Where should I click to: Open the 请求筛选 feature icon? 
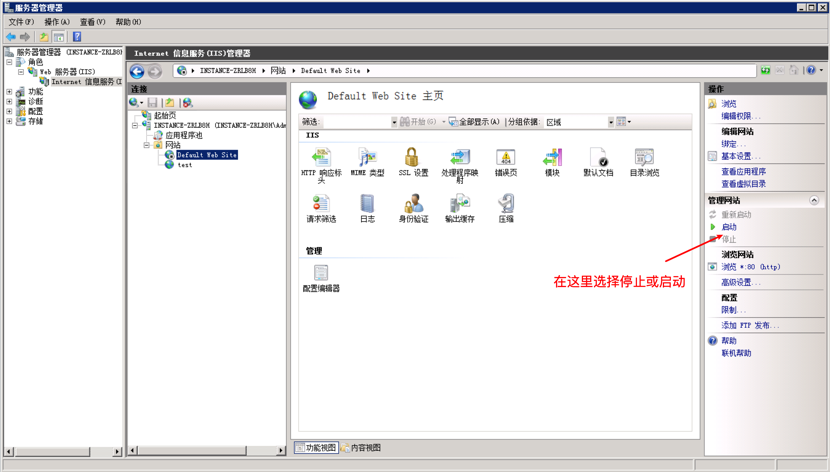click(x=321, y=203)
